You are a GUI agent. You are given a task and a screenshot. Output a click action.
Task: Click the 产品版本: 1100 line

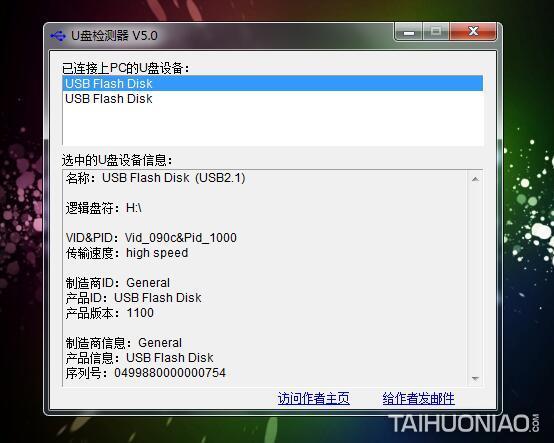110,313
